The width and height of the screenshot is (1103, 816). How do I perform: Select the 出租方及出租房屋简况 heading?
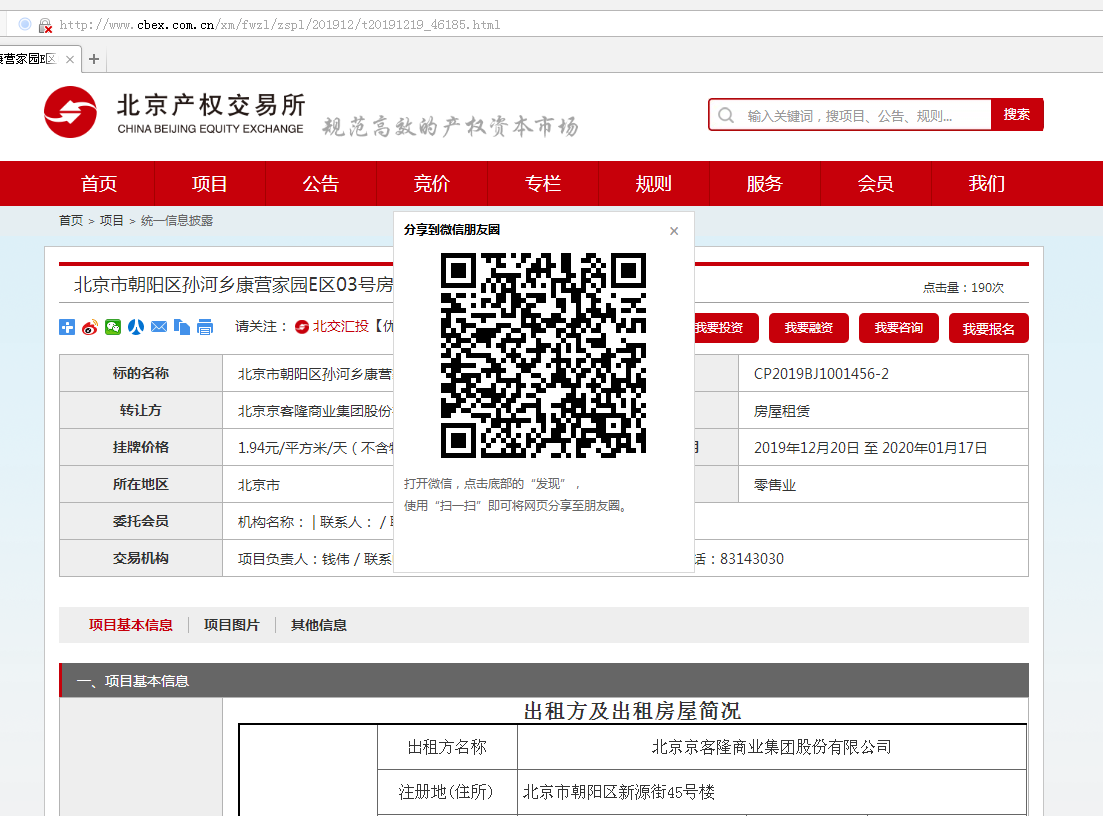[x=632, y=711]
